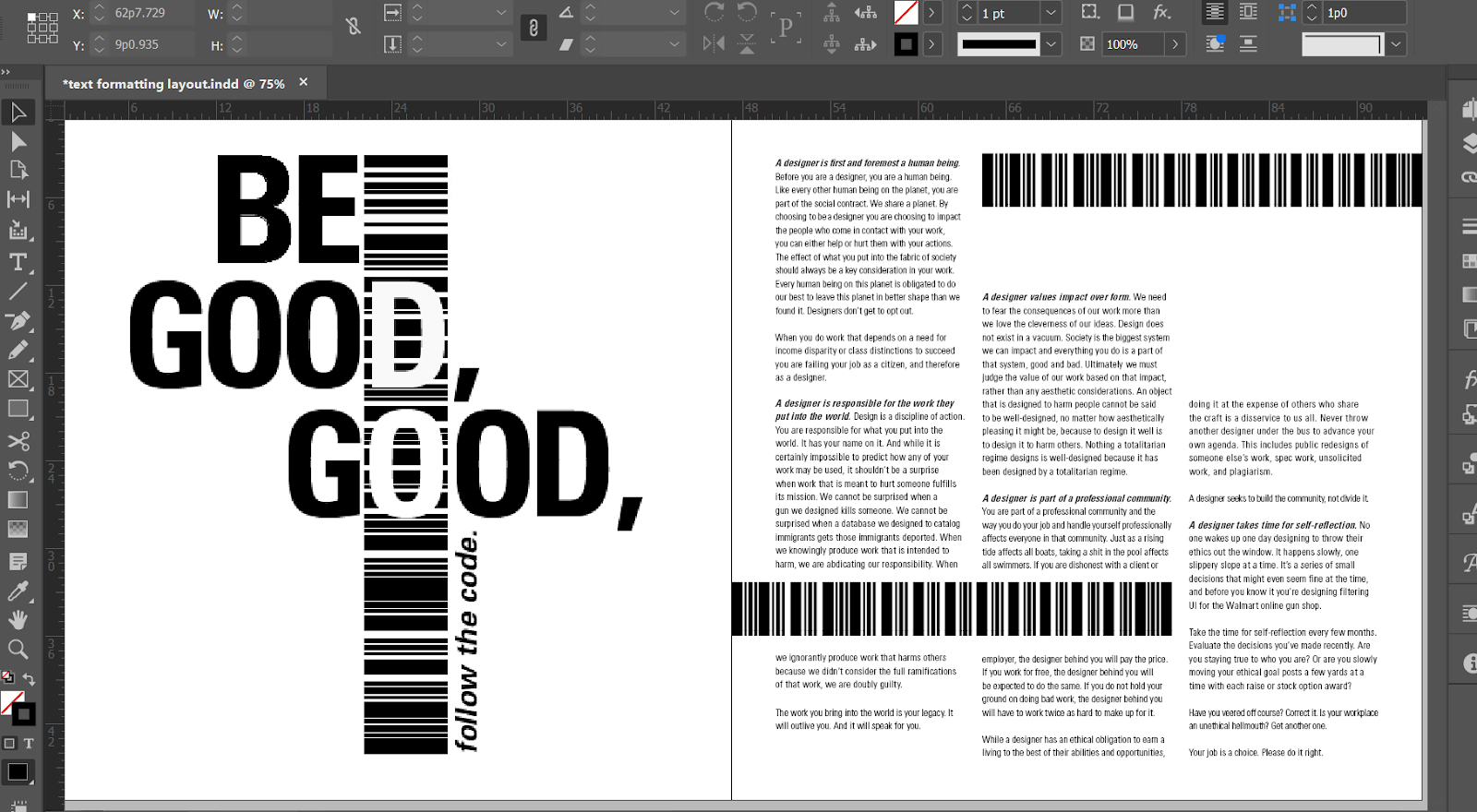
Task: Select the Selection tool (black arrow)
Action: tap(18, 113)
